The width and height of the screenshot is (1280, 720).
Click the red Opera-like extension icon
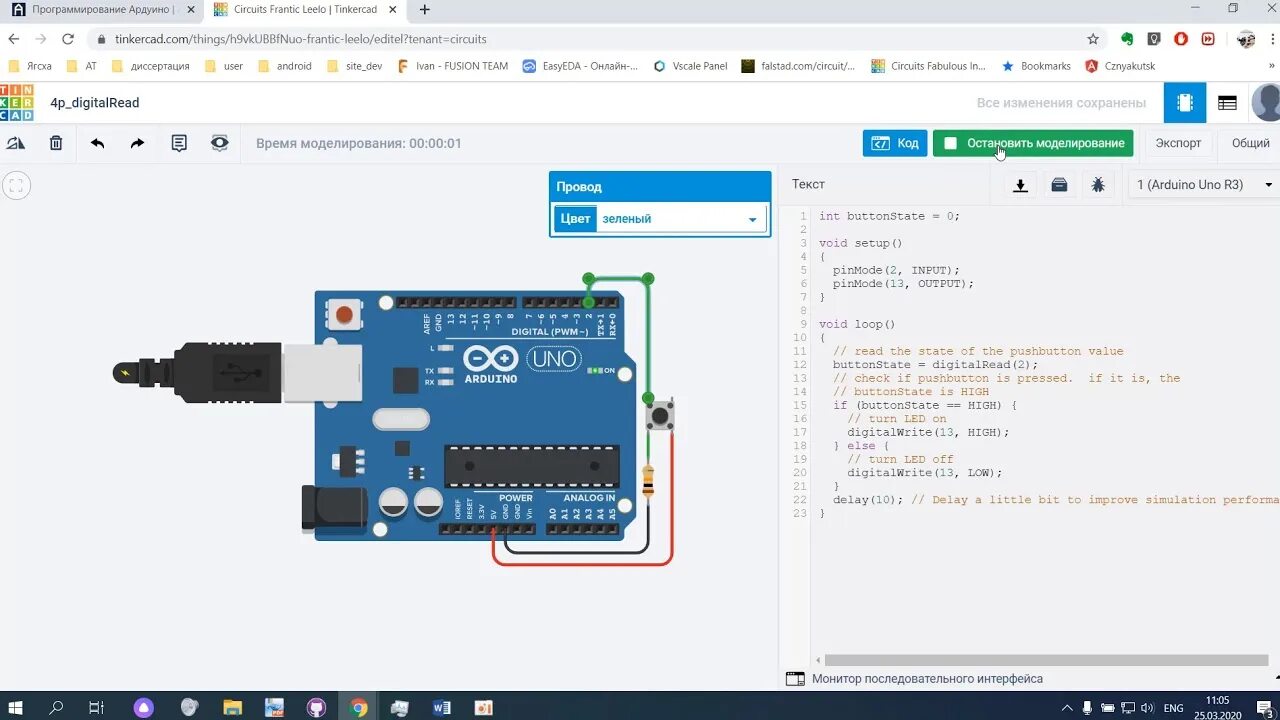tap(1181, 39)
